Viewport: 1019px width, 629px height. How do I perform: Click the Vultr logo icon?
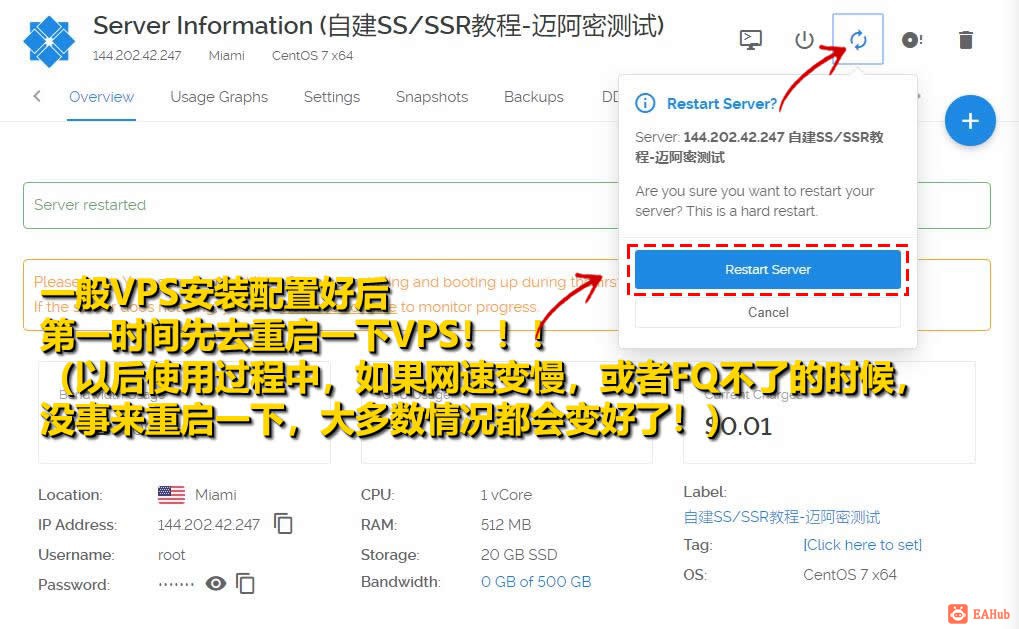point(49,42)
